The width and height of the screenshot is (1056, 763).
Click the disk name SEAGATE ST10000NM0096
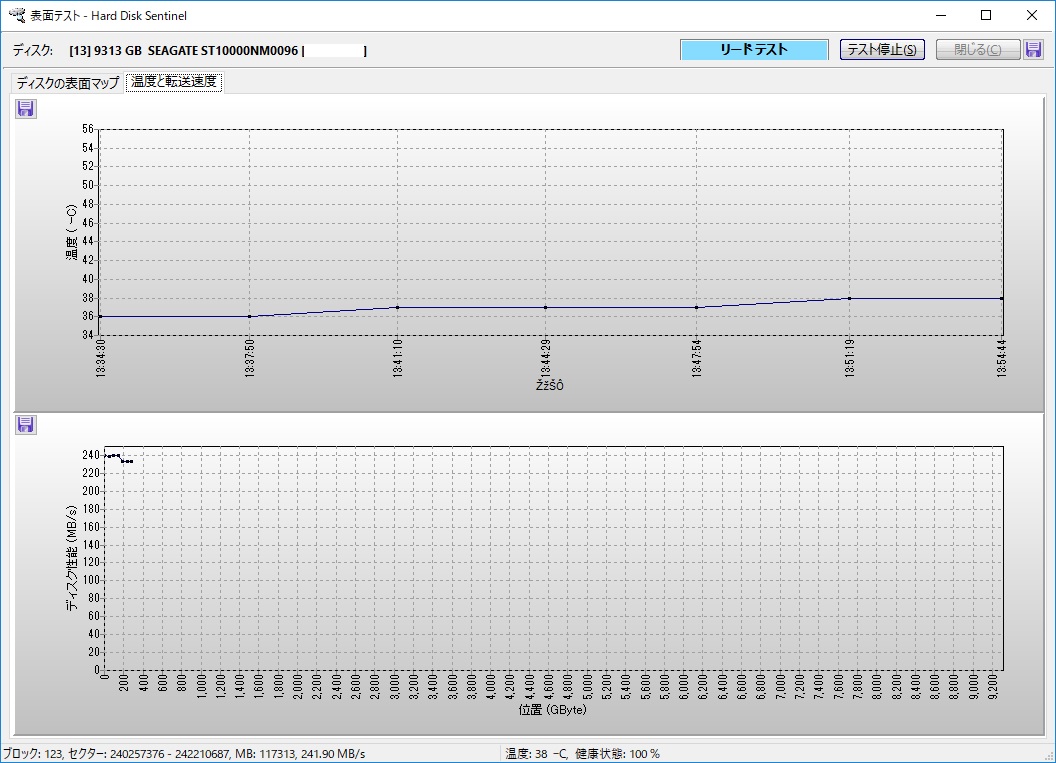(223, 51)
